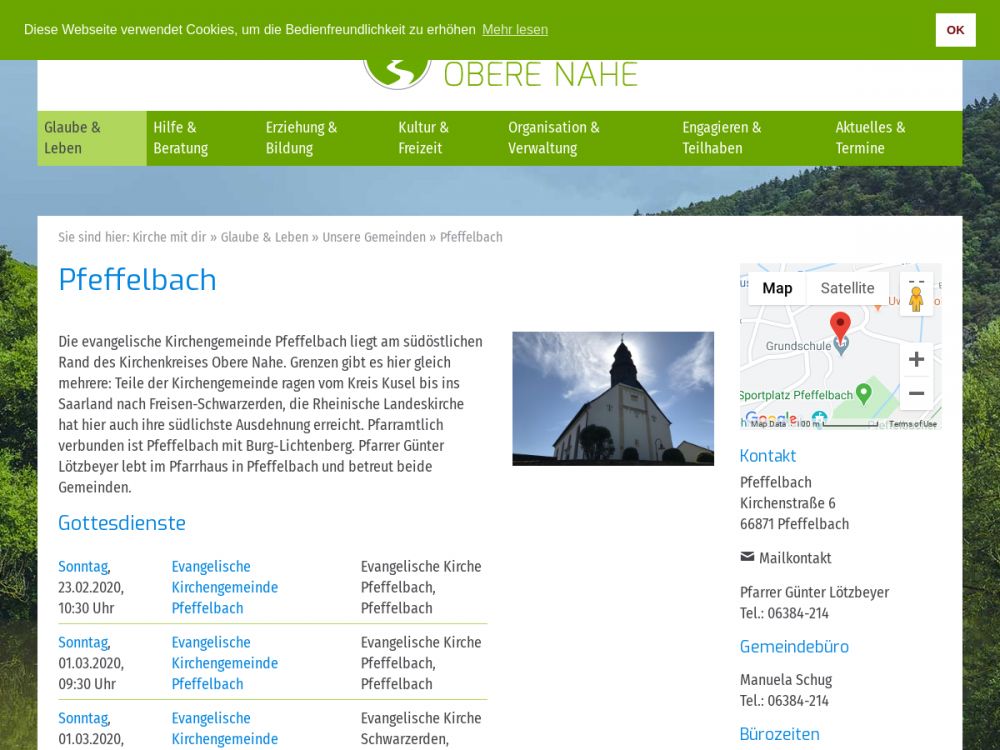Zoom in on the map
The width and height of the screenshot is (1000, 750).
916,359
